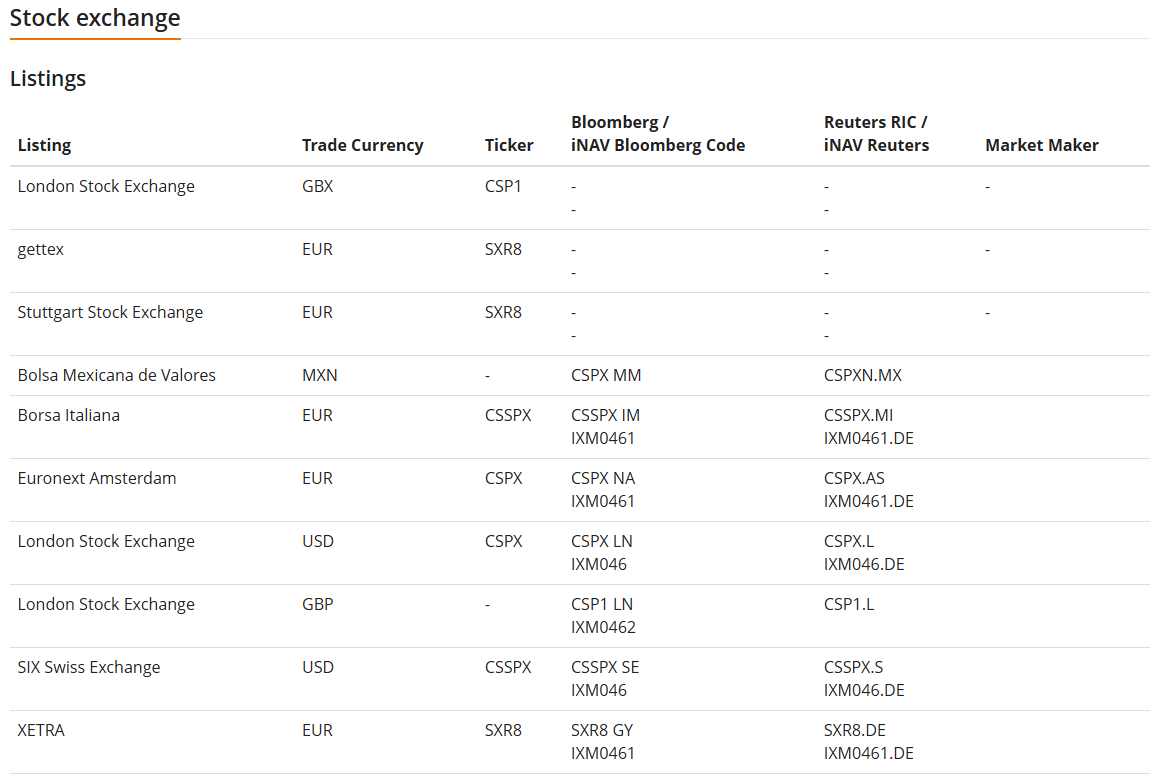Select London Stock Exchange in the GBX row

point(106,186)
